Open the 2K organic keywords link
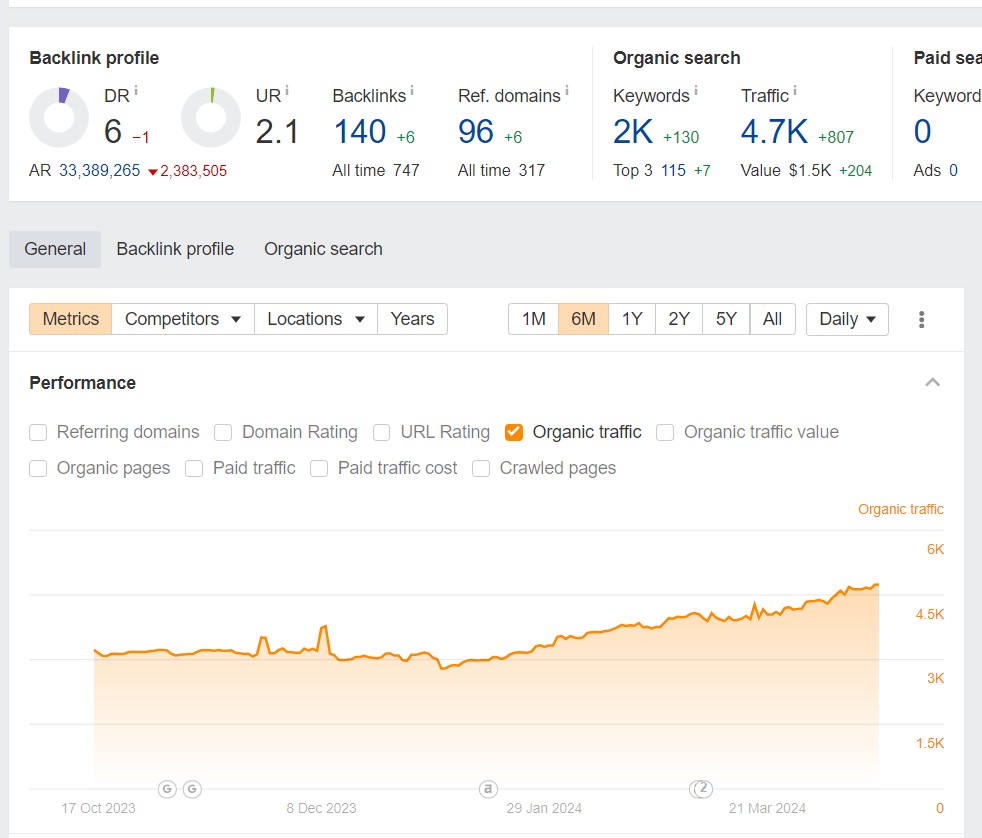982x838 pixels. click(x=633, y=132)
